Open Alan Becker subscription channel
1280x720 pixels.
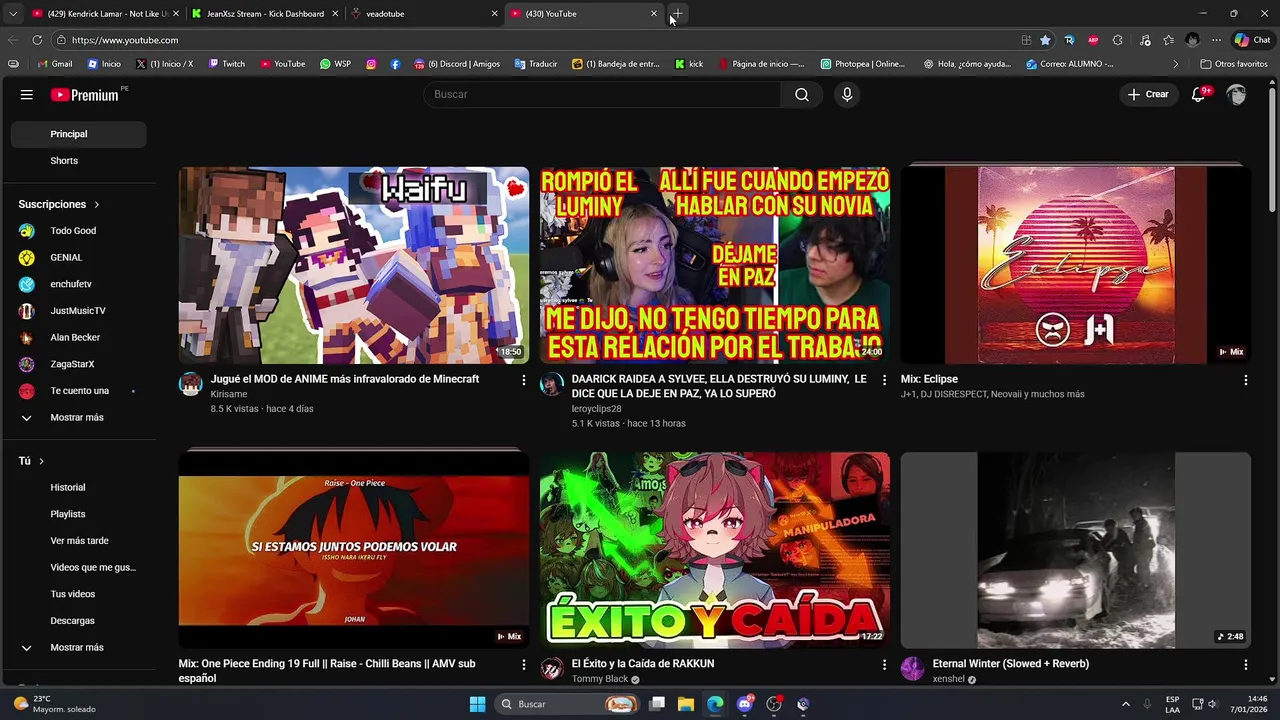tap(78, 338)
